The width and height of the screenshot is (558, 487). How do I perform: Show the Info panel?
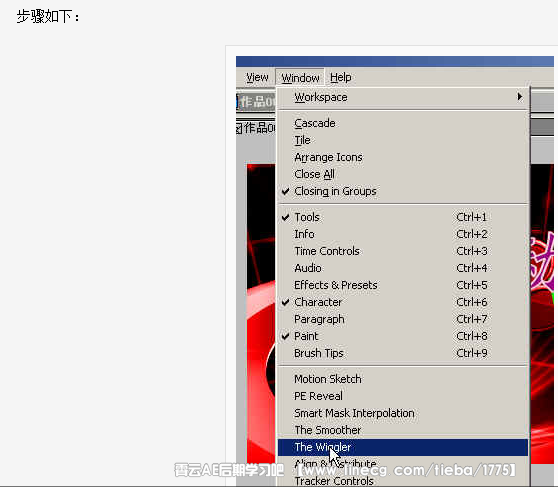pyautogui.click(x=403, y=234)
